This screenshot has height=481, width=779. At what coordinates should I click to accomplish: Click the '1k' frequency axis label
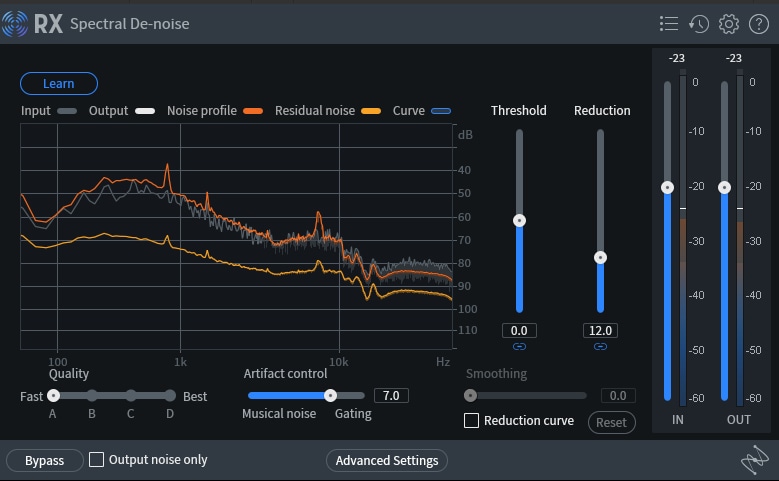[180, 362]
